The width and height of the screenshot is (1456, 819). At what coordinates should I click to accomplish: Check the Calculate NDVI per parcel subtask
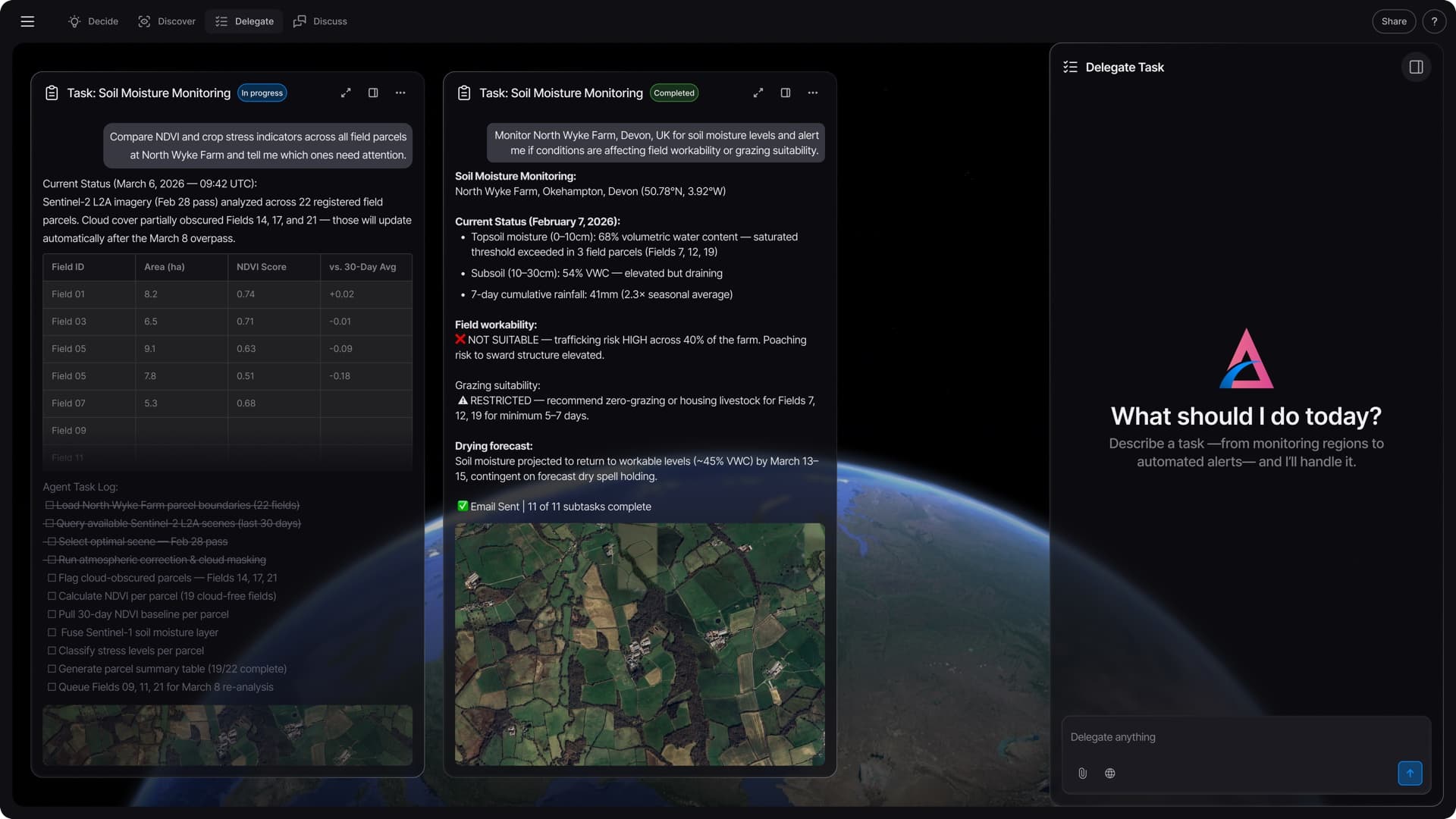point(52,596)
